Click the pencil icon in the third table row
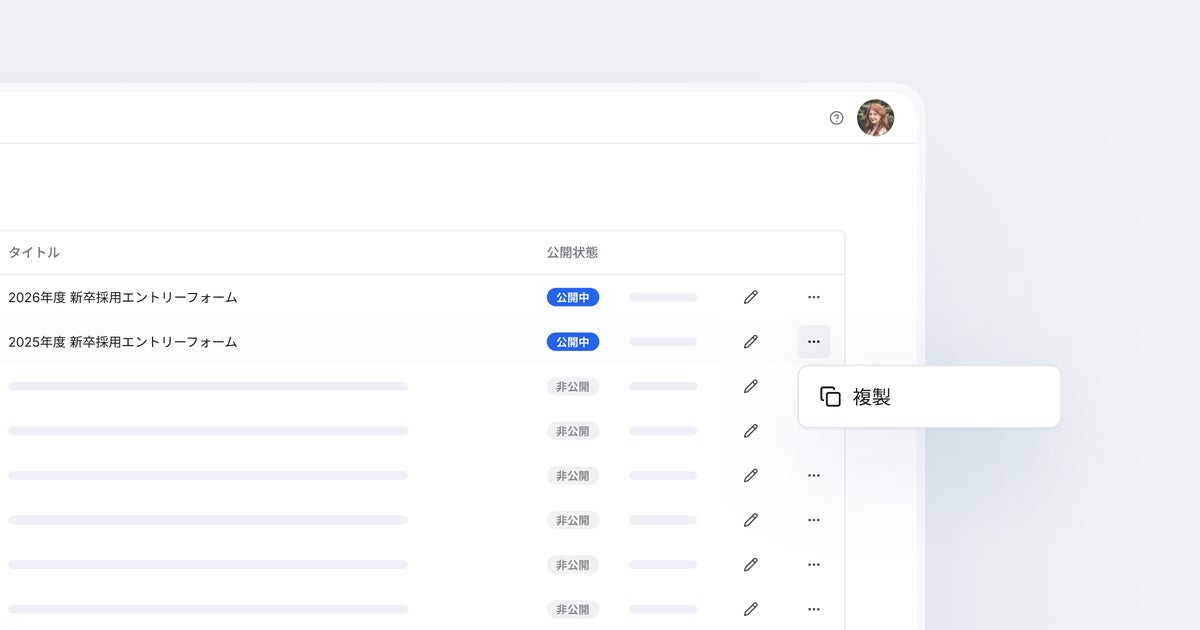 (751, 386)
